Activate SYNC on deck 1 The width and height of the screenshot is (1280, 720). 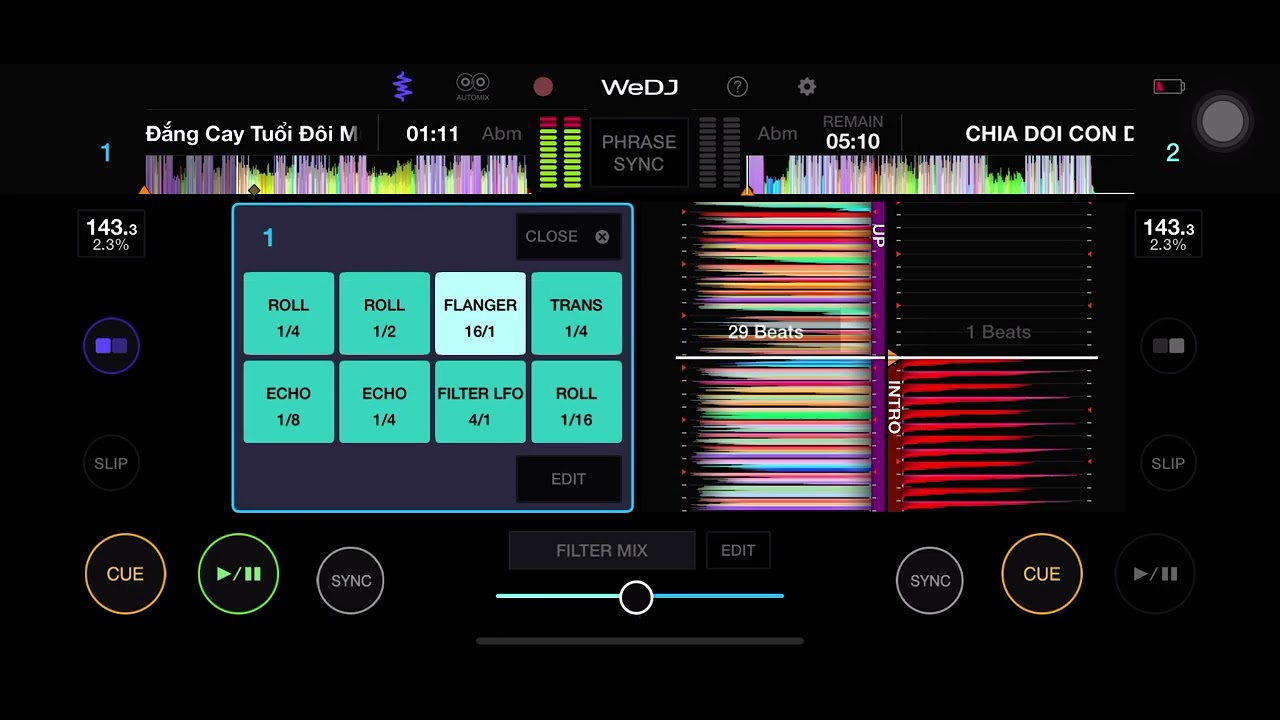tap(351, 580)
